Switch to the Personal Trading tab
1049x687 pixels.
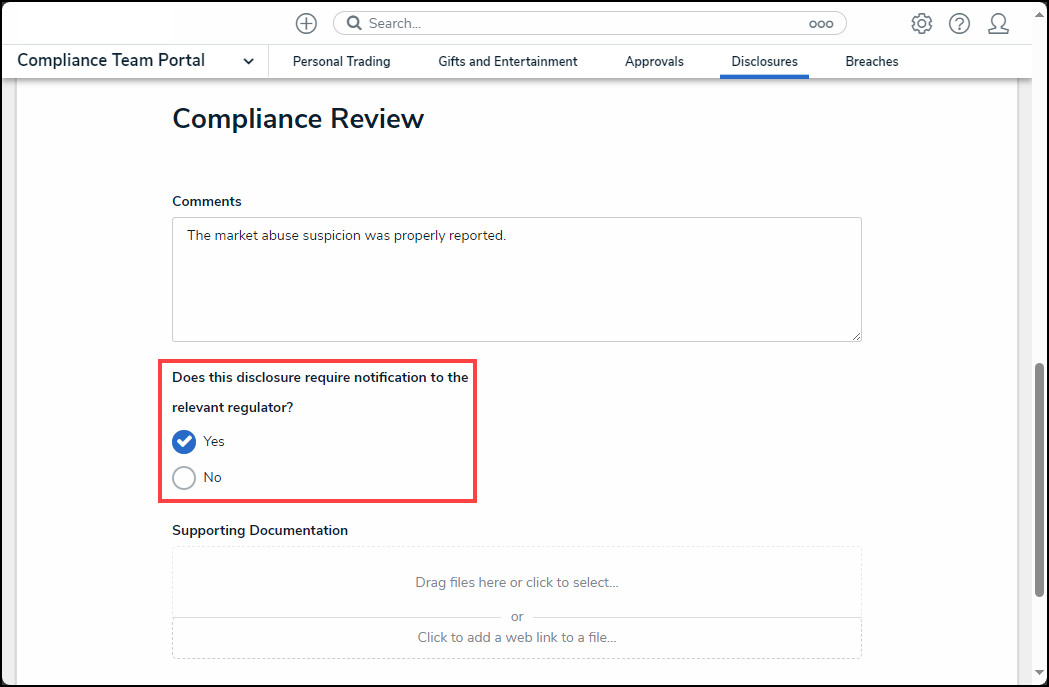point(341,61)
